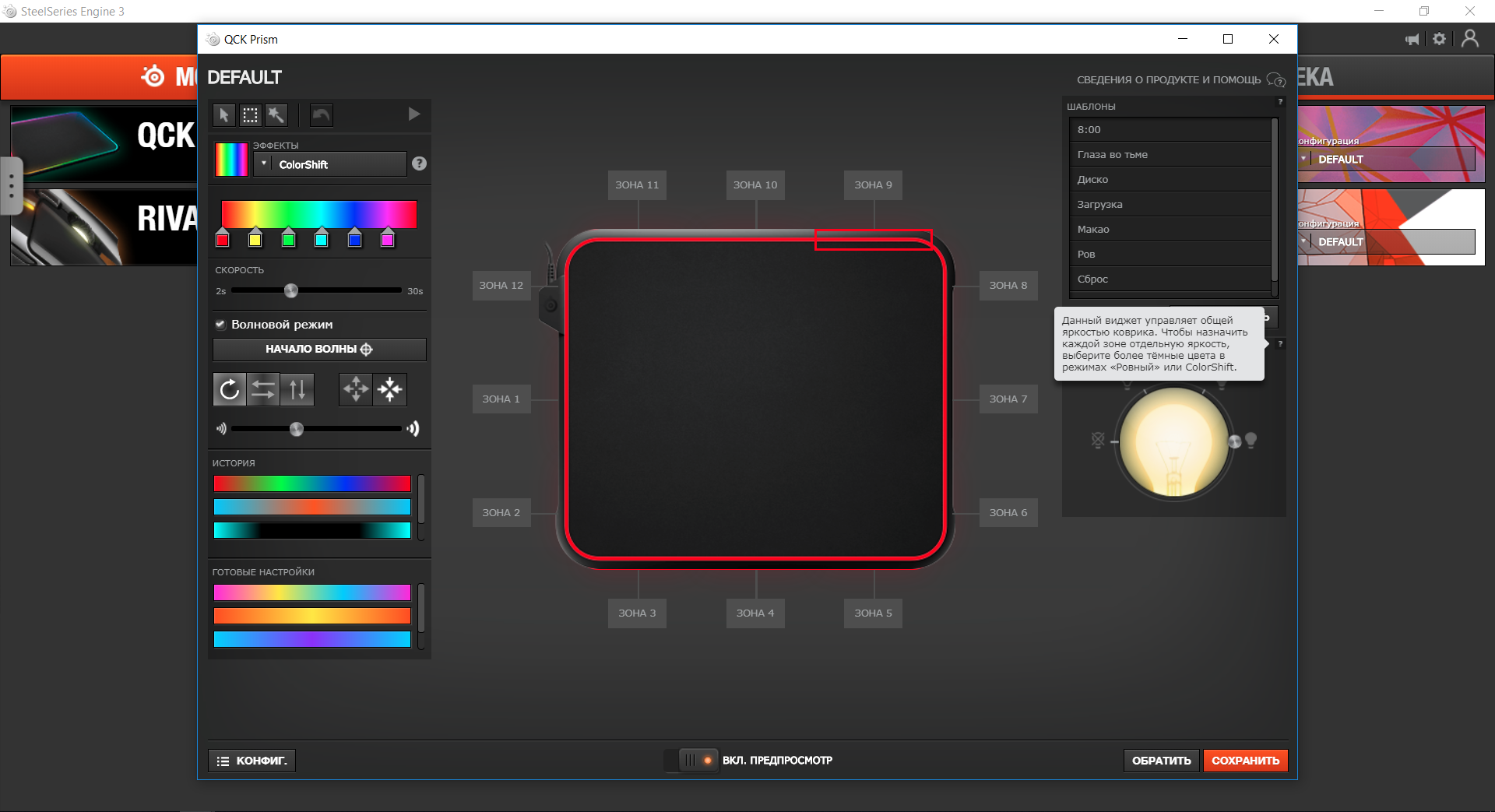Select ЗОНА 7 label

[1008, 399]
